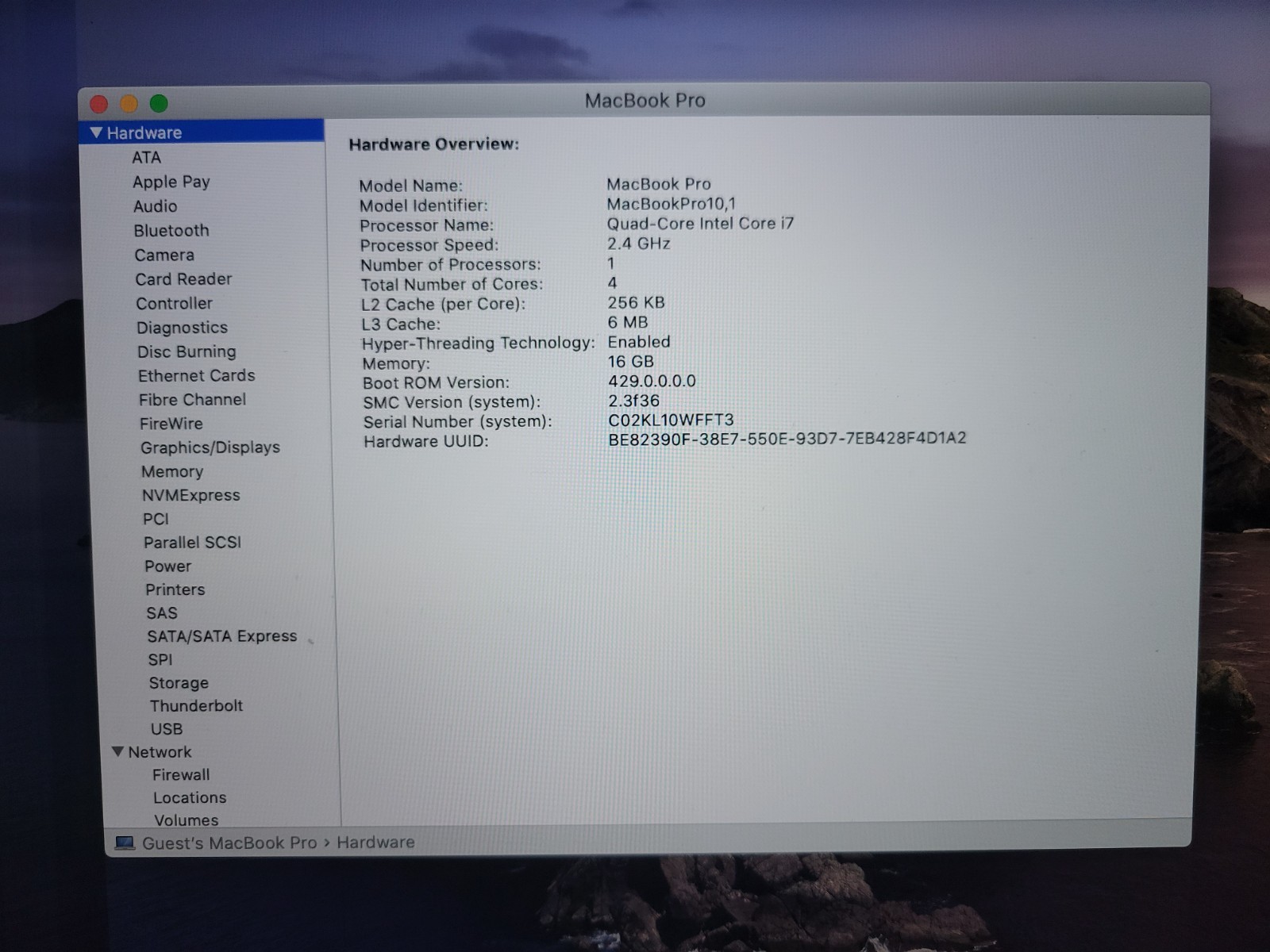The height and width of the screenshot is (952, 1270).
Task: Click the Serial Number (system) label
Action: coord(457,422)
